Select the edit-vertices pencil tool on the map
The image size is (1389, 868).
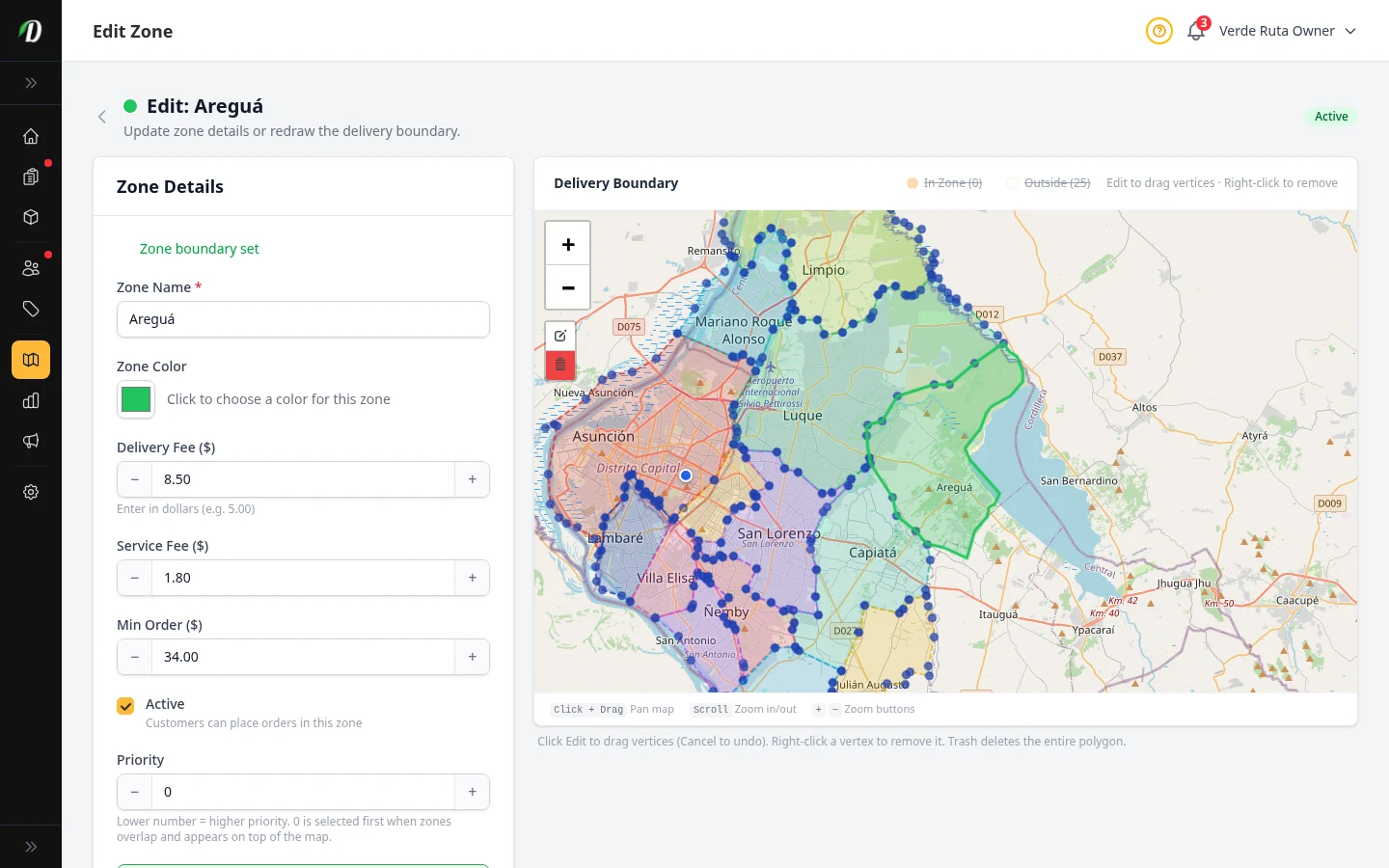pyautogui.click(x=560, y=336)
